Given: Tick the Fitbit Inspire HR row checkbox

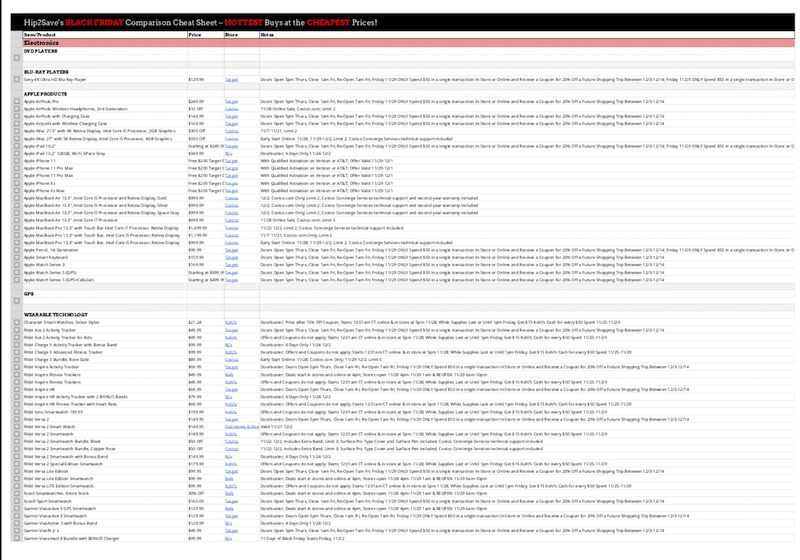Looking at the screenshot, I should click(x=17, y=389).
